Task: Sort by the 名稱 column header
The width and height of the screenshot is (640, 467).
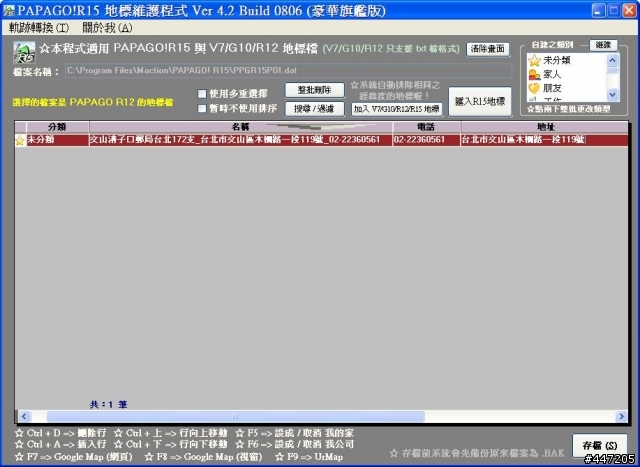Action: click(241, 127)
